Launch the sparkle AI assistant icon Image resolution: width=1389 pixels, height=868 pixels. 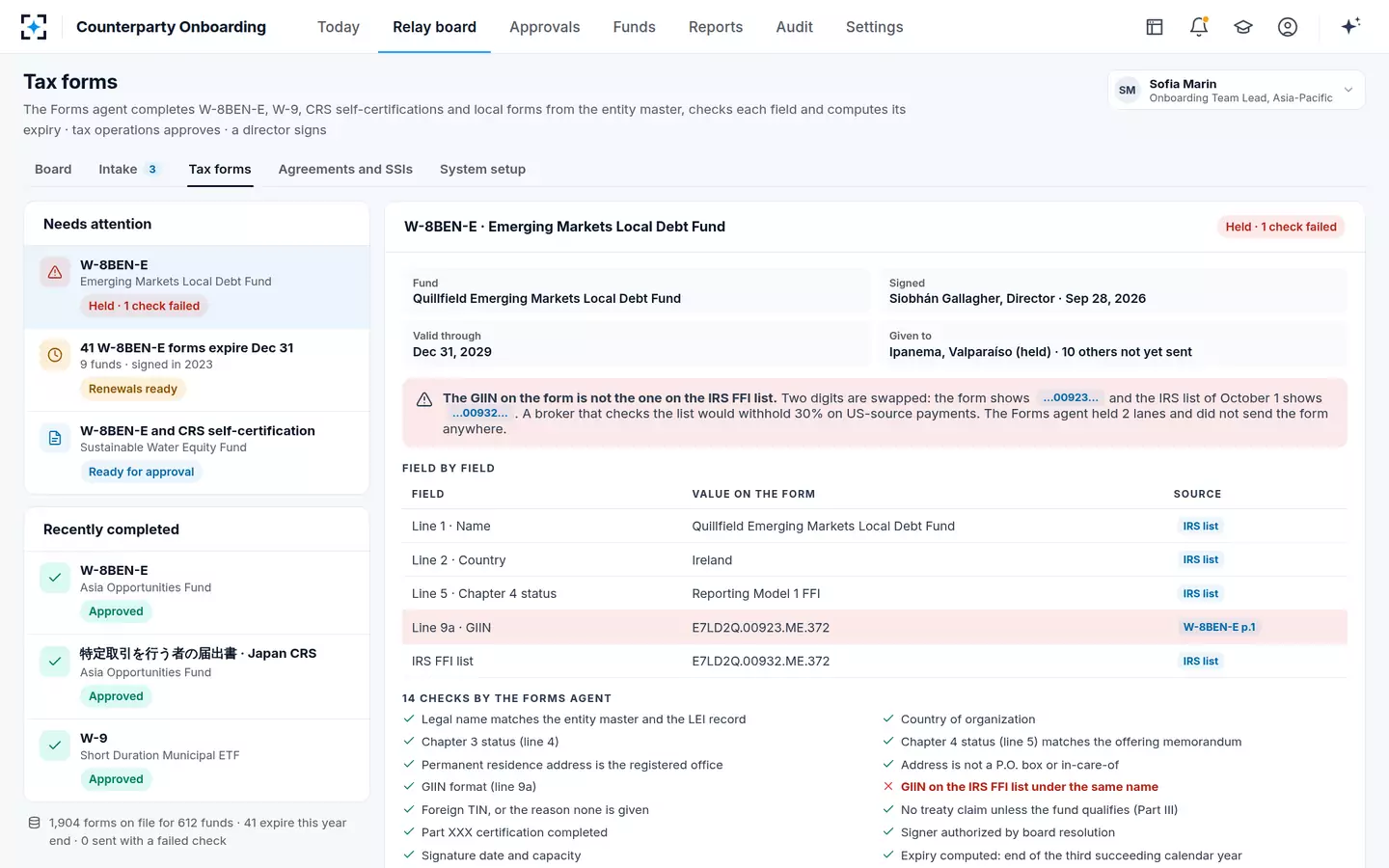coord(1350,26)
